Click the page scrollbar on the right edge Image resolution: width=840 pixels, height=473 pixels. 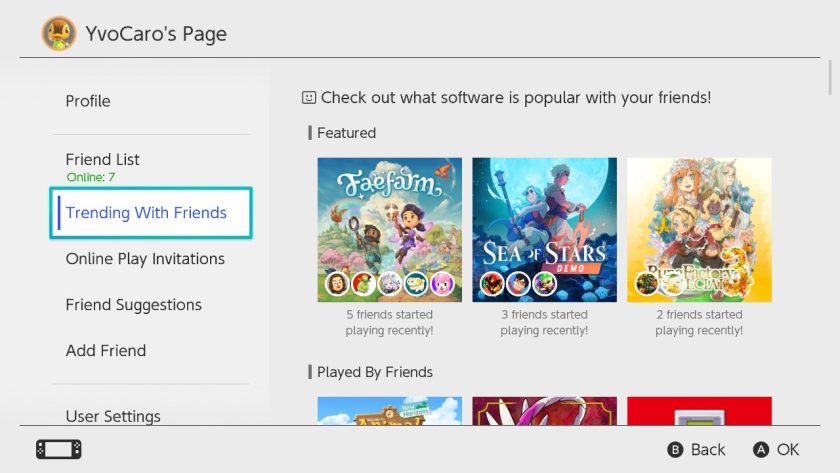pos(830,78)
